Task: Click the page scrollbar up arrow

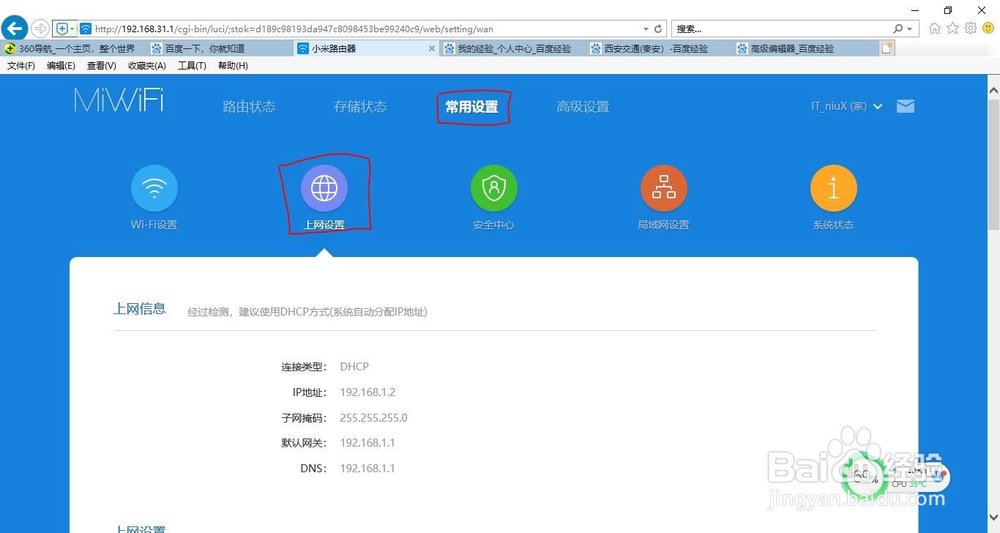Action: point(993,91)
